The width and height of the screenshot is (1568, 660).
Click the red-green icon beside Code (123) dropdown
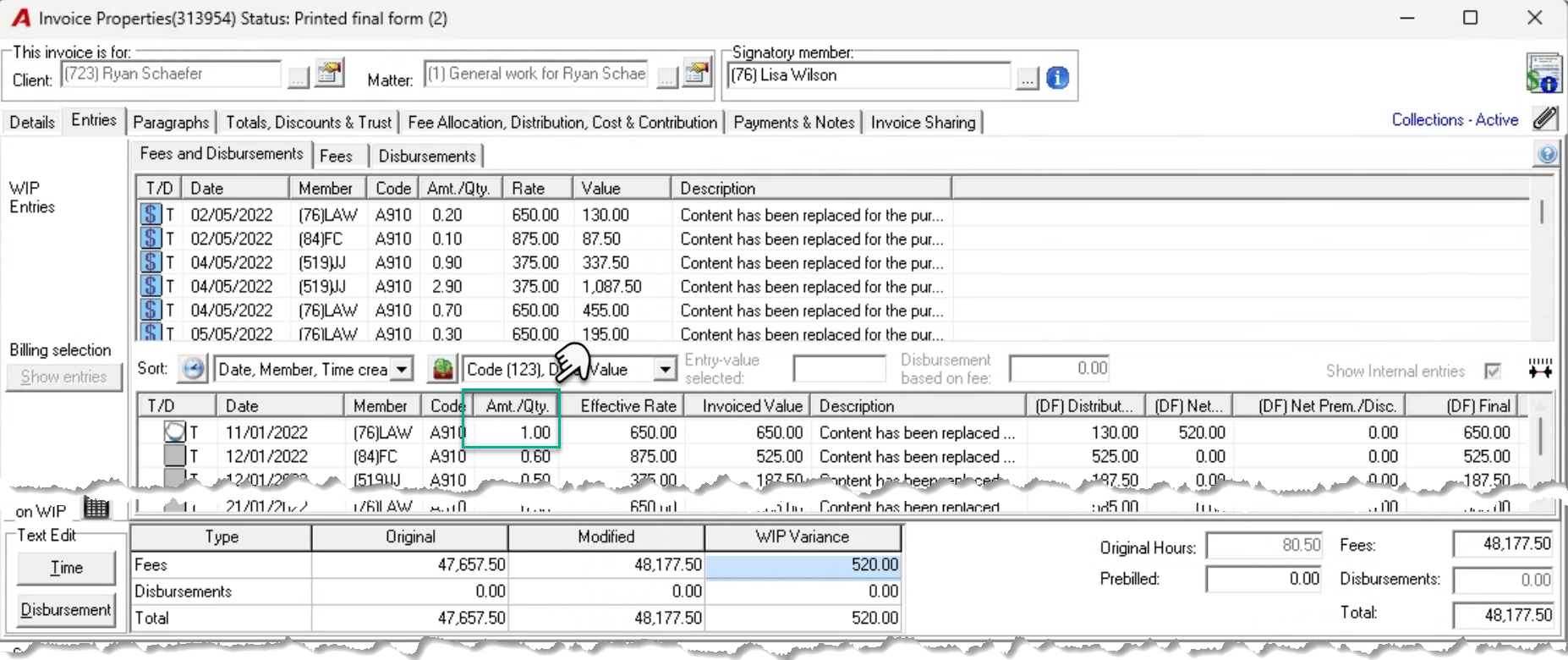click(x=442, y=369)
